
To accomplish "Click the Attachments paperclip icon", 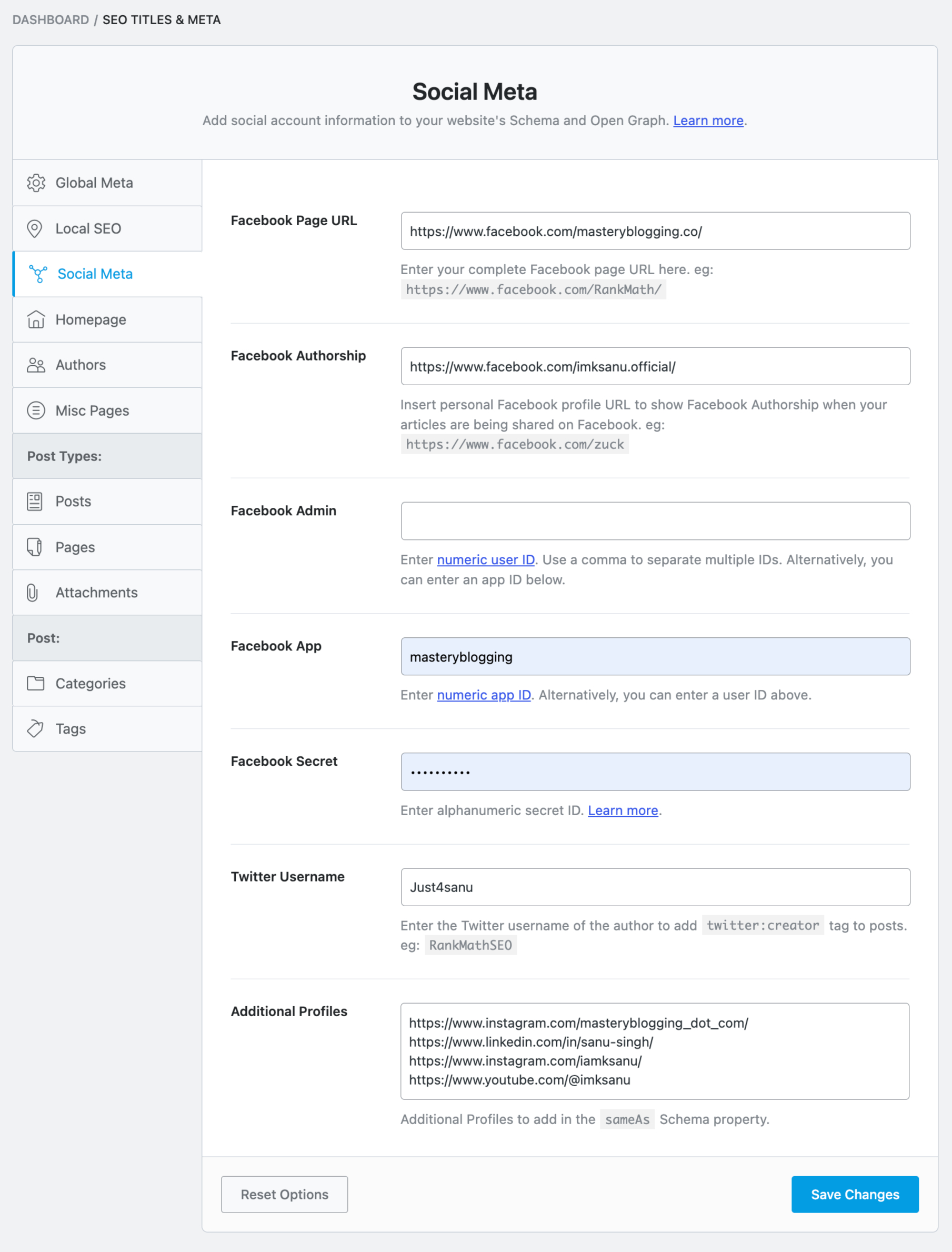I will click(x=32, y=593).
